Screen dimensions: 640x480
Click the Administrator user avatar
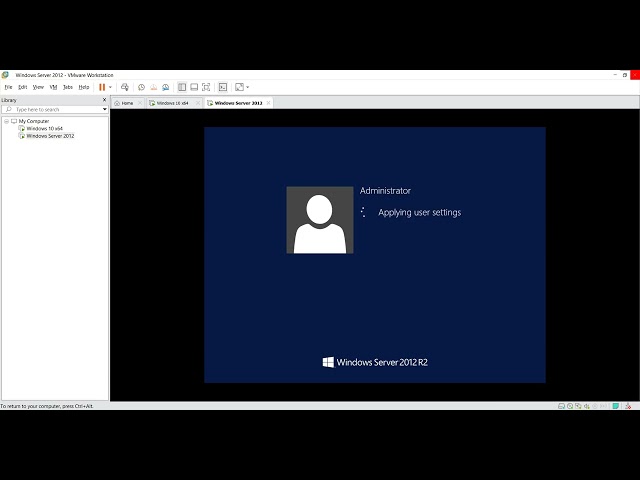click(320, 220)
